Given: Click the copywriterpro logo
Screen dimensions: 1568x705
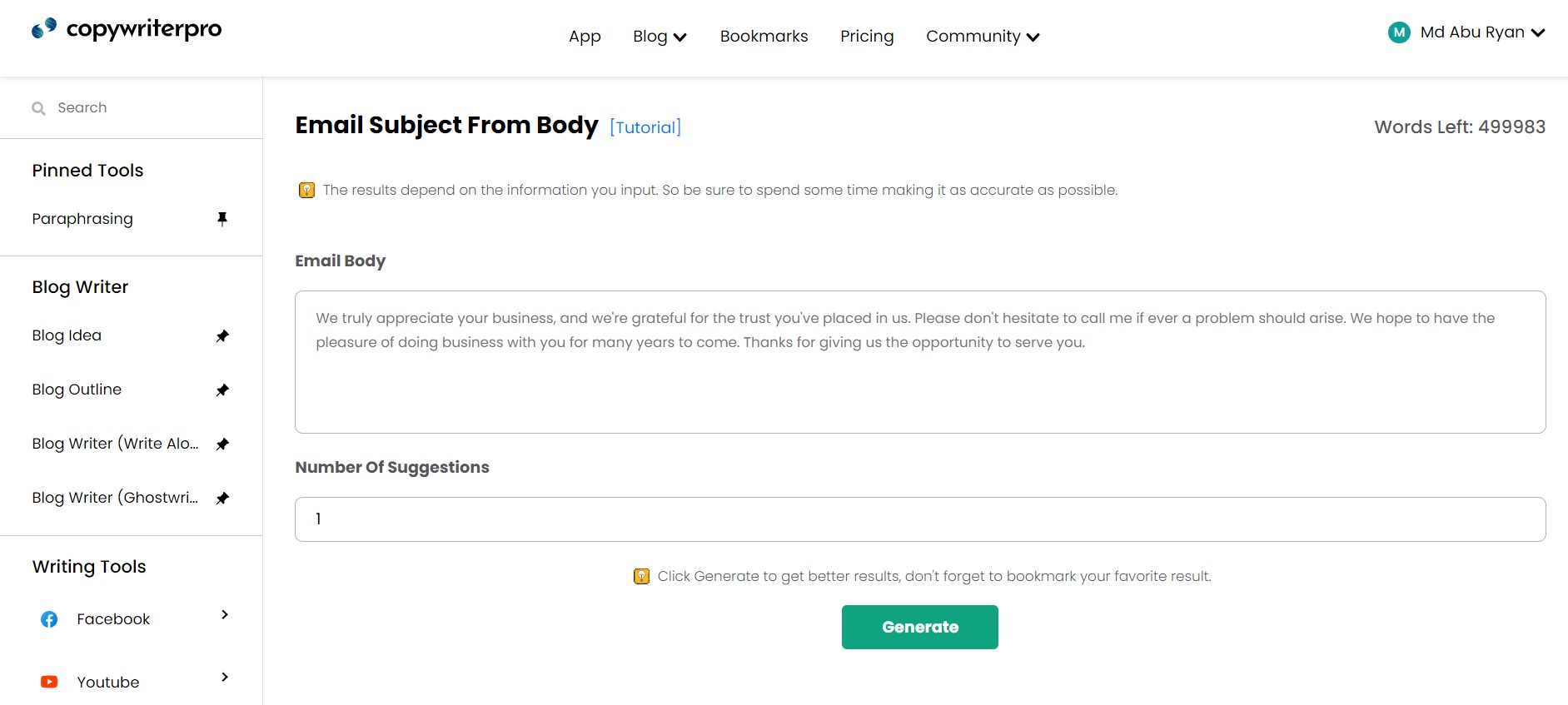Looking at the screenshot, I should point(127,30).
